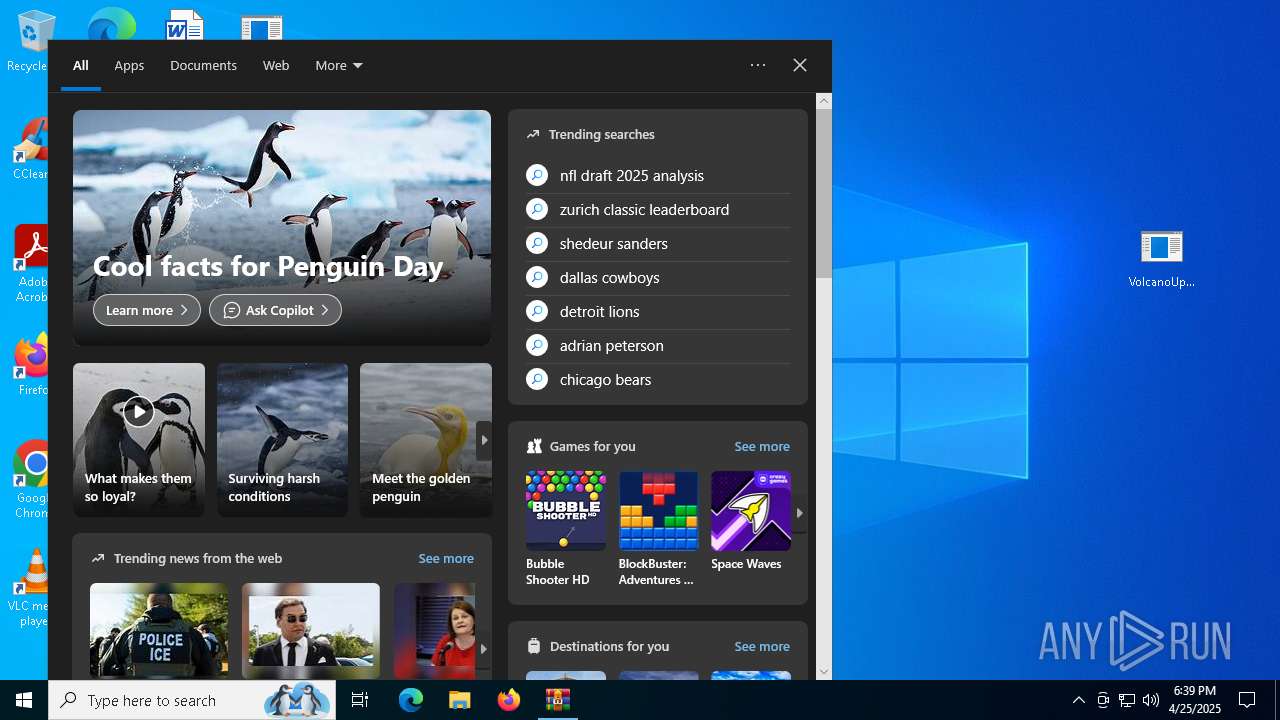Click the 'Trending searches' heading
This screenshot has width=1280, height=720.
coord(602,134)
